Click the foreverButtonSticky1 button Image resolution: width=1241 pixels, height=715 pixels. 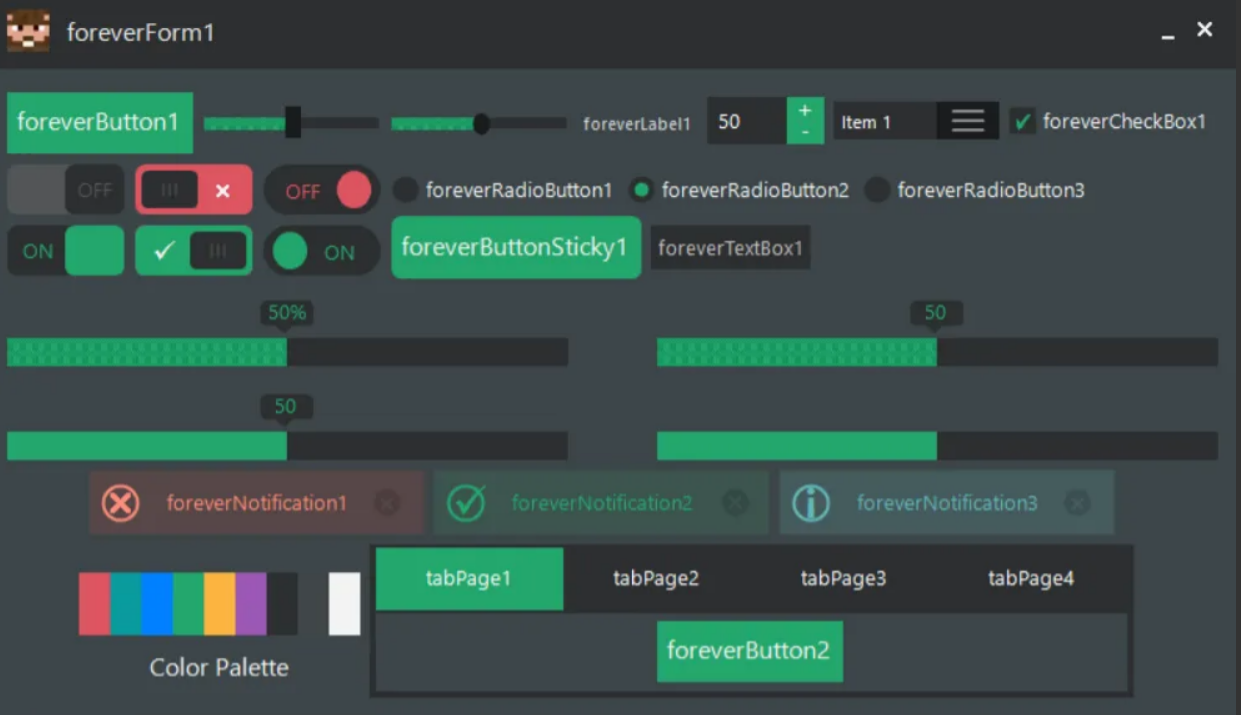[516, 247]
